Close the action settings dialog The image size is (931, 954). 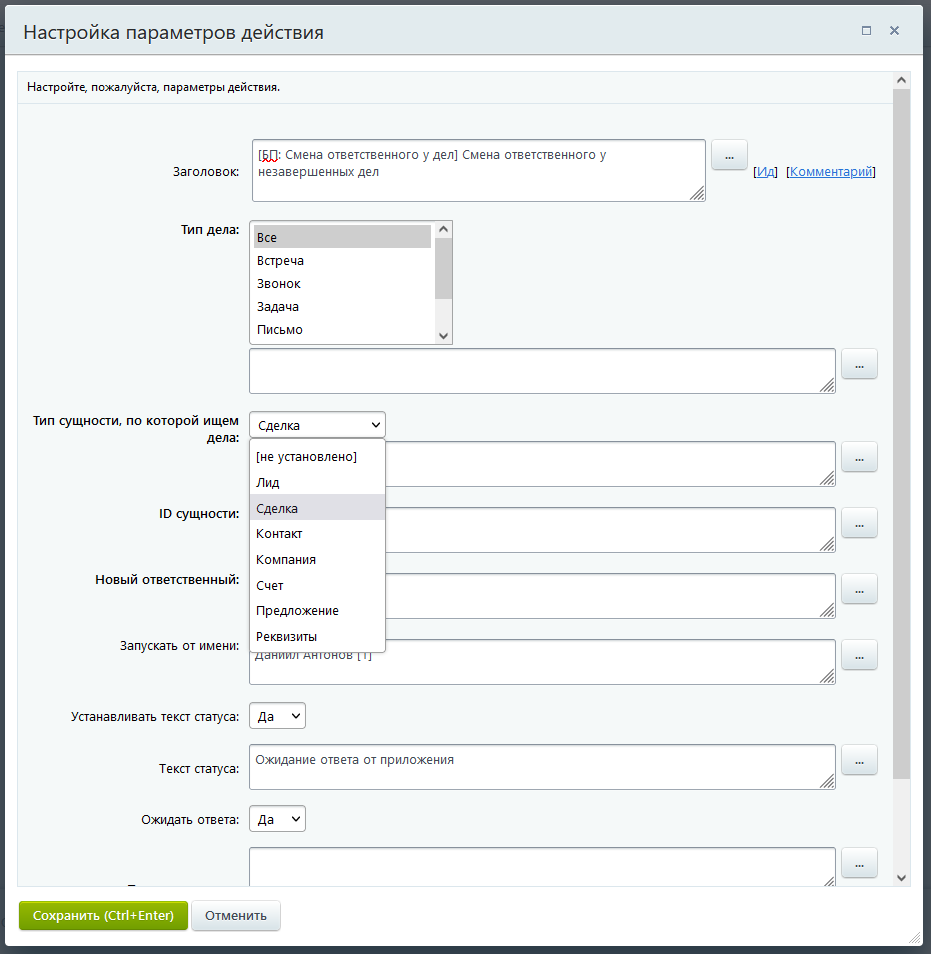(x=895, y=31)
